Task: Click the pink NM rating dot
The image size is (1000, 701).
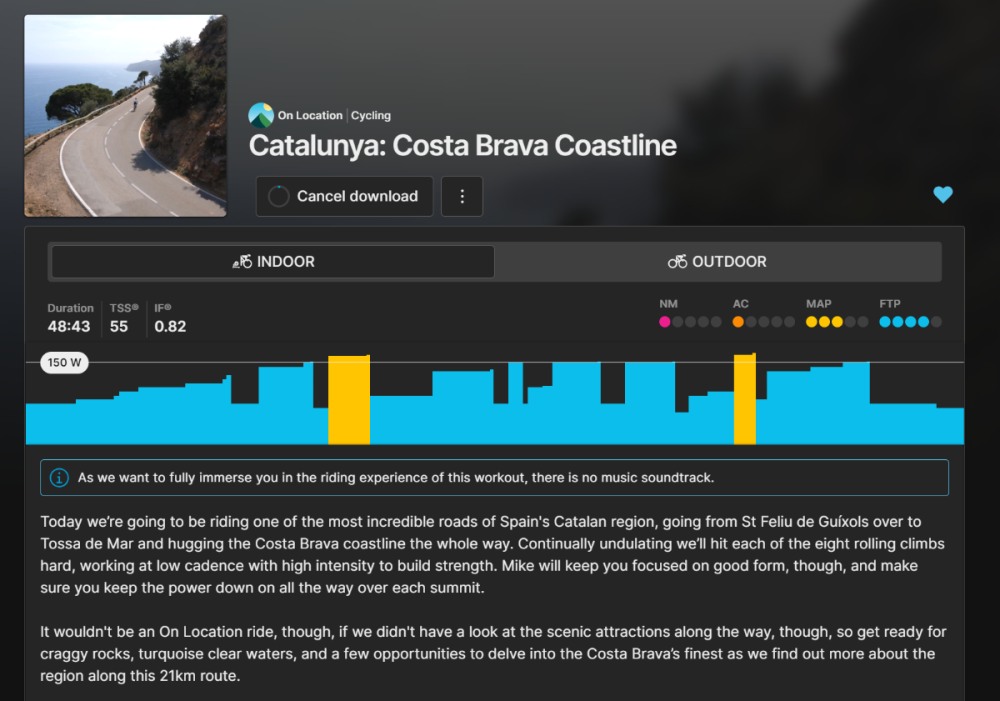Action: (x=665, y=322)
